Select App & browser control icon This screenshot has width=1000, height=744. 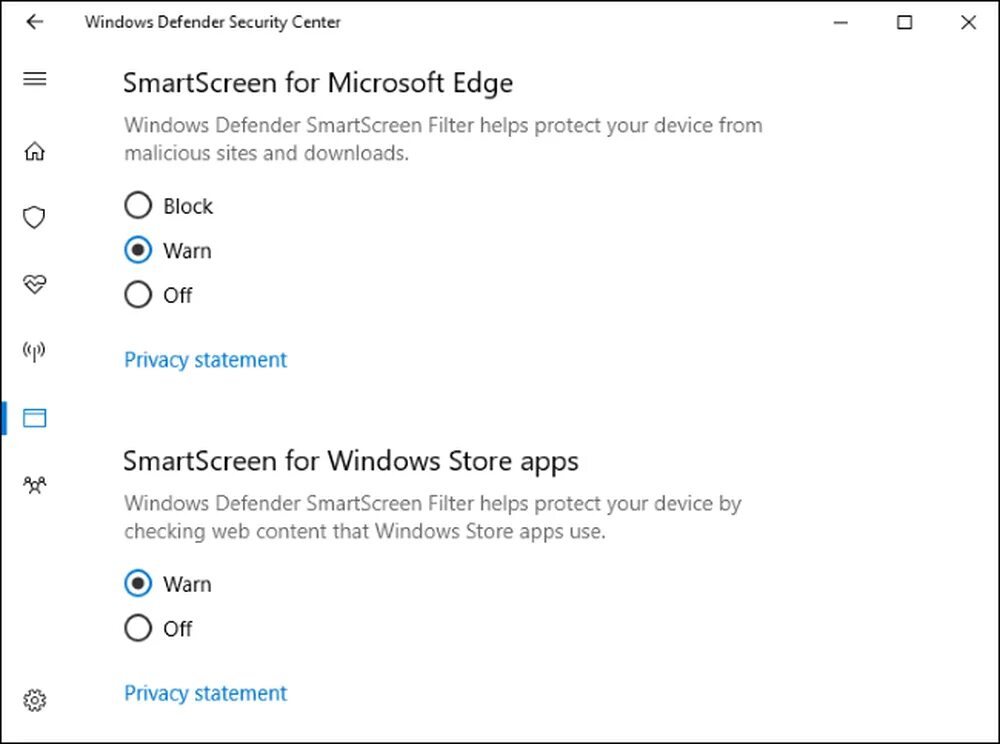point(35,418)
